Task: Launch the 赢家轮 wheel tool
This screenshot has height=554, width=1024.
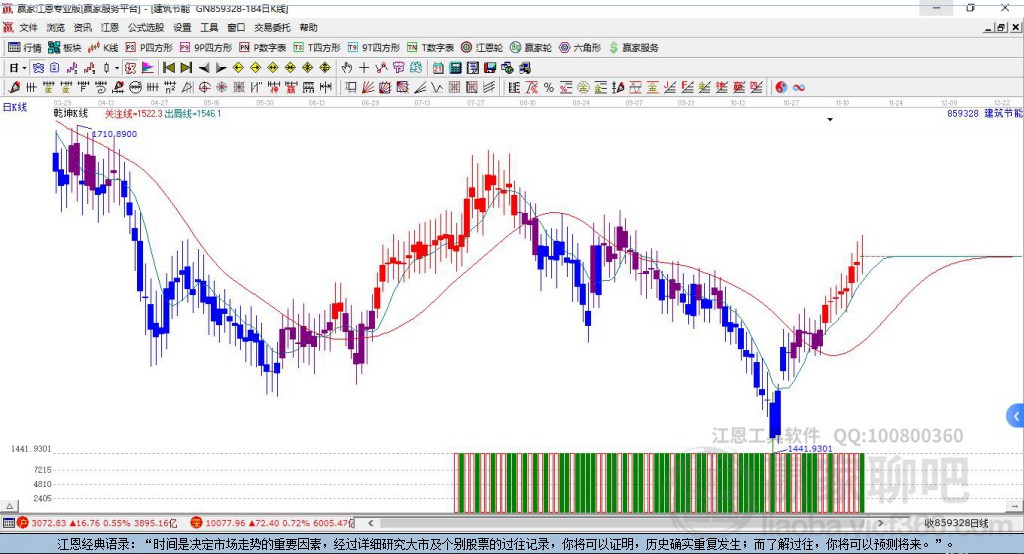Action: click(x=531, y=48)
